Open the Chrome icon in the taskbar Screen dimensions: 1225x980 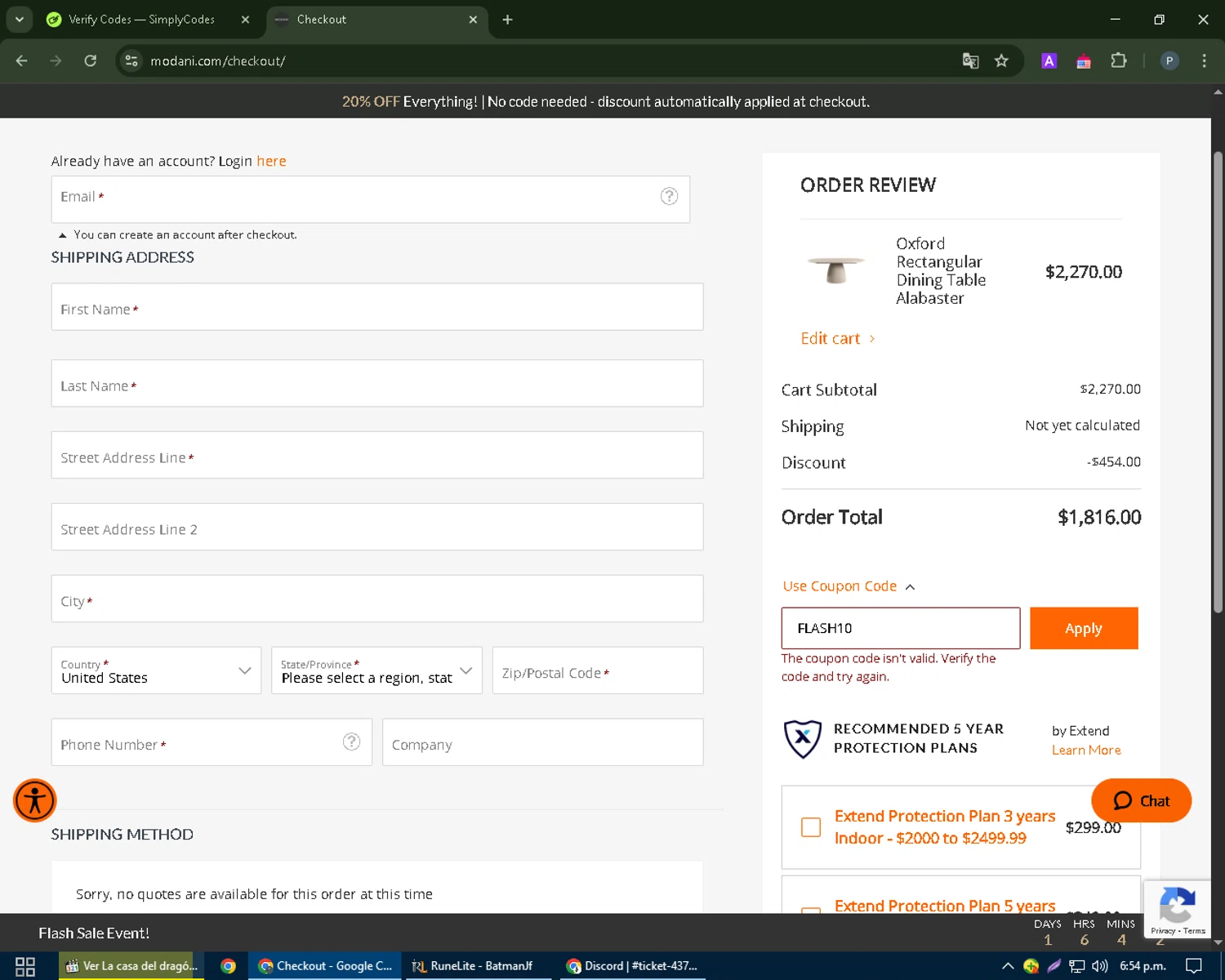(229, 966)
